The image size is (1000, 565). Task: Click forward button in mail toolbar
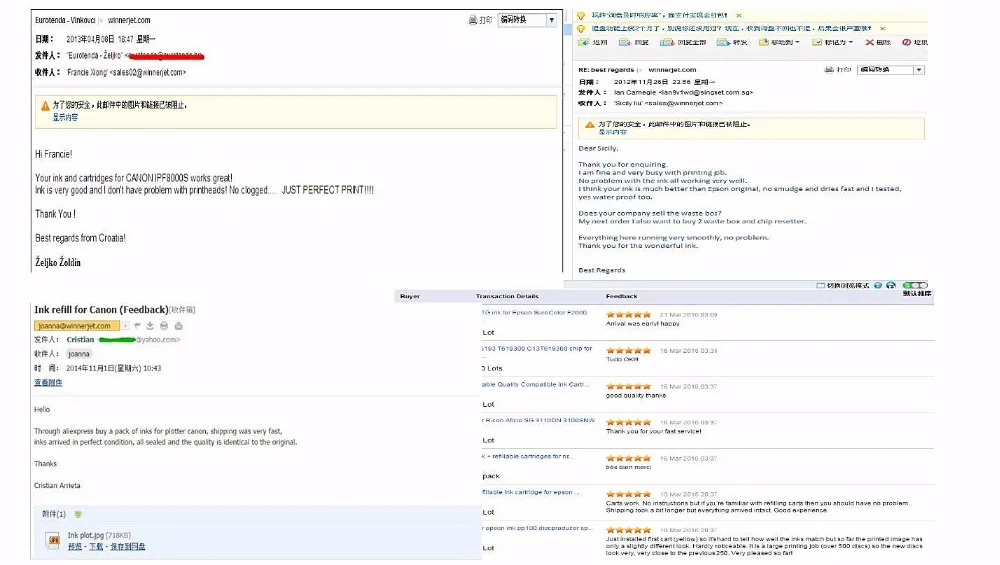pyautogui.click(x=732, y=42)
